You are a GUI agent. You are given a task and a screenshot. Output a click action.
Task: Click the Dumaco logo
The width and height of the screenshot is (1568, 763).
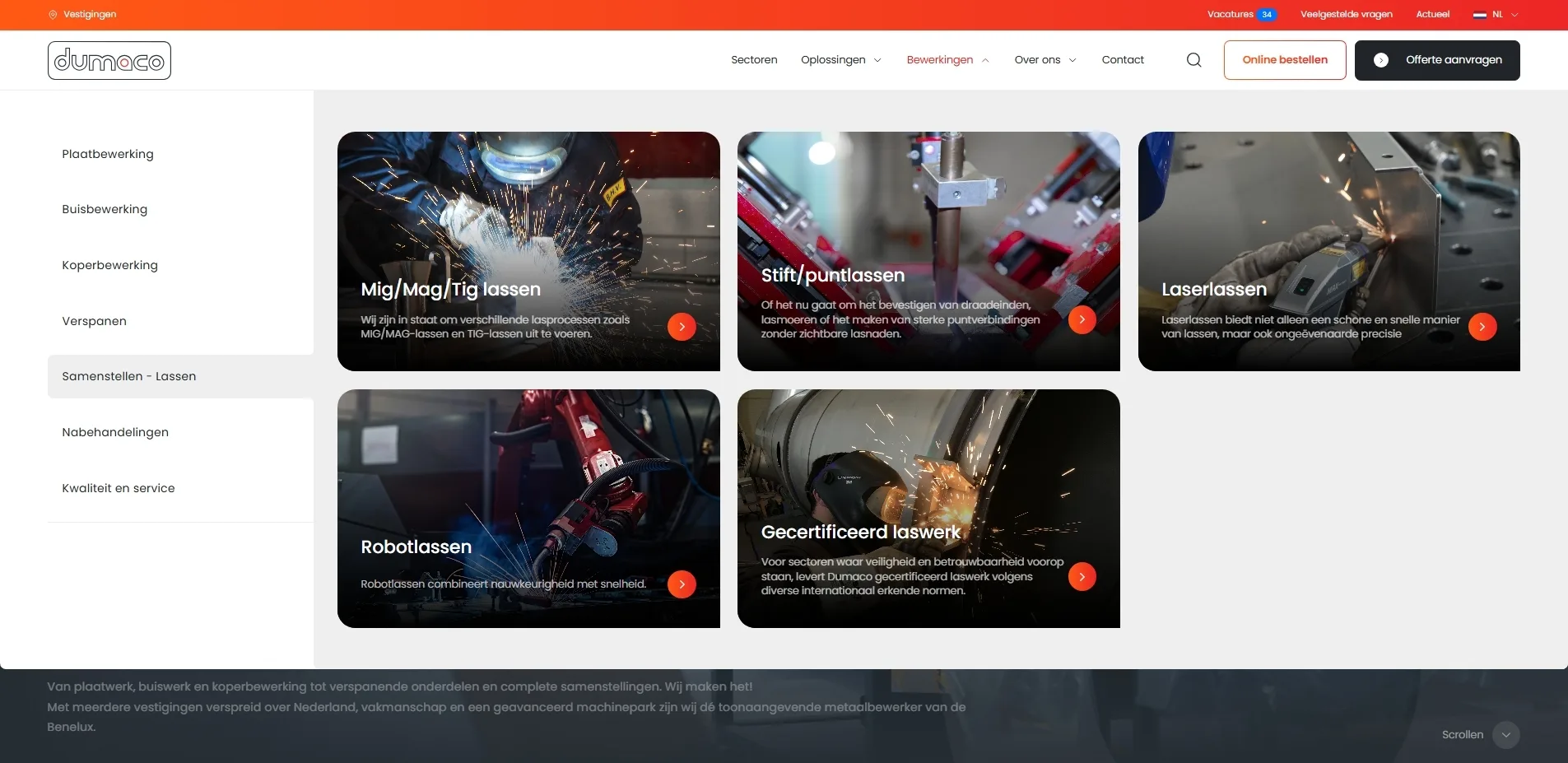[109, 60]
